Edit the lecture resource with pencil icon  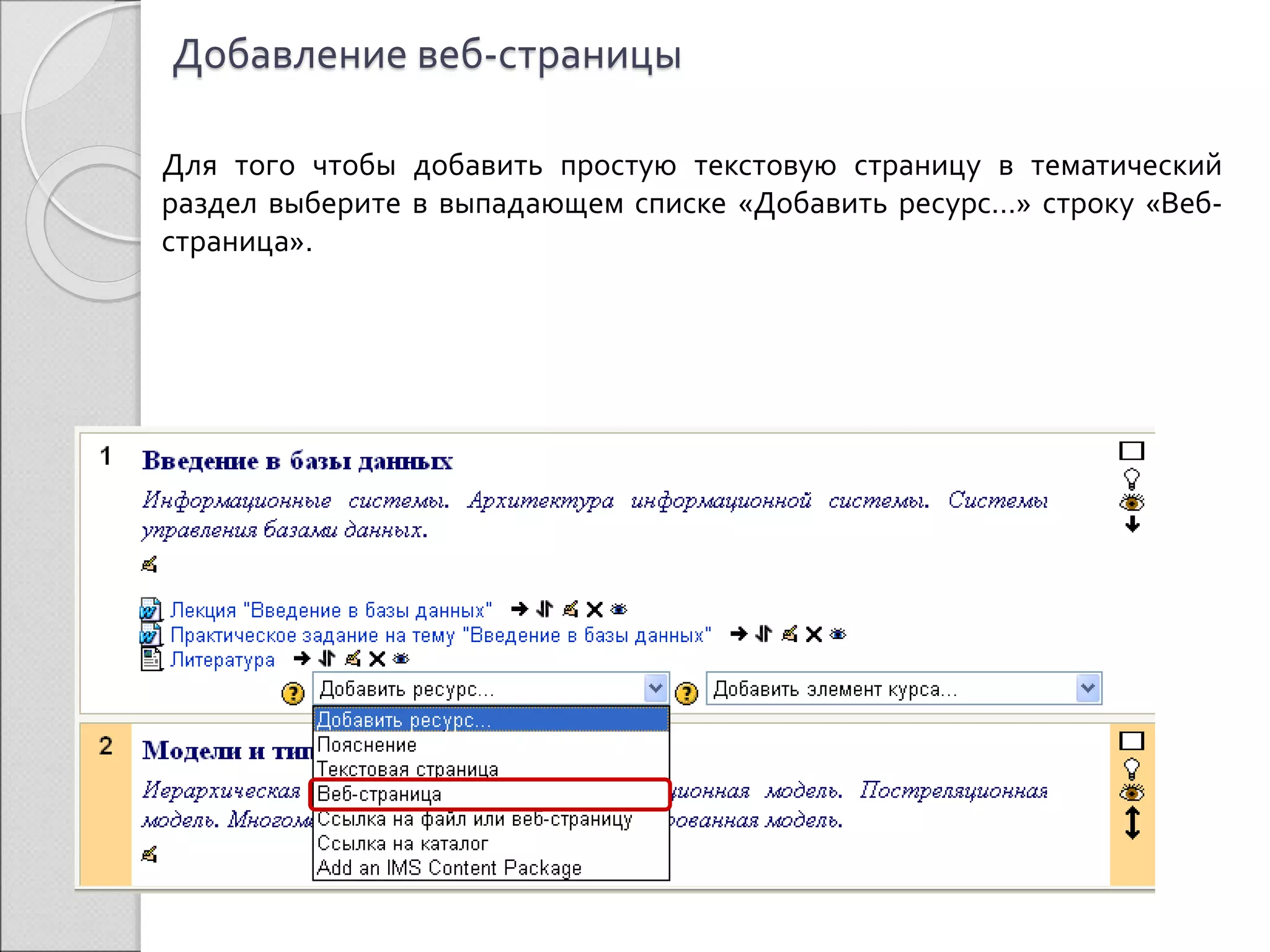(x=570, y=609)
